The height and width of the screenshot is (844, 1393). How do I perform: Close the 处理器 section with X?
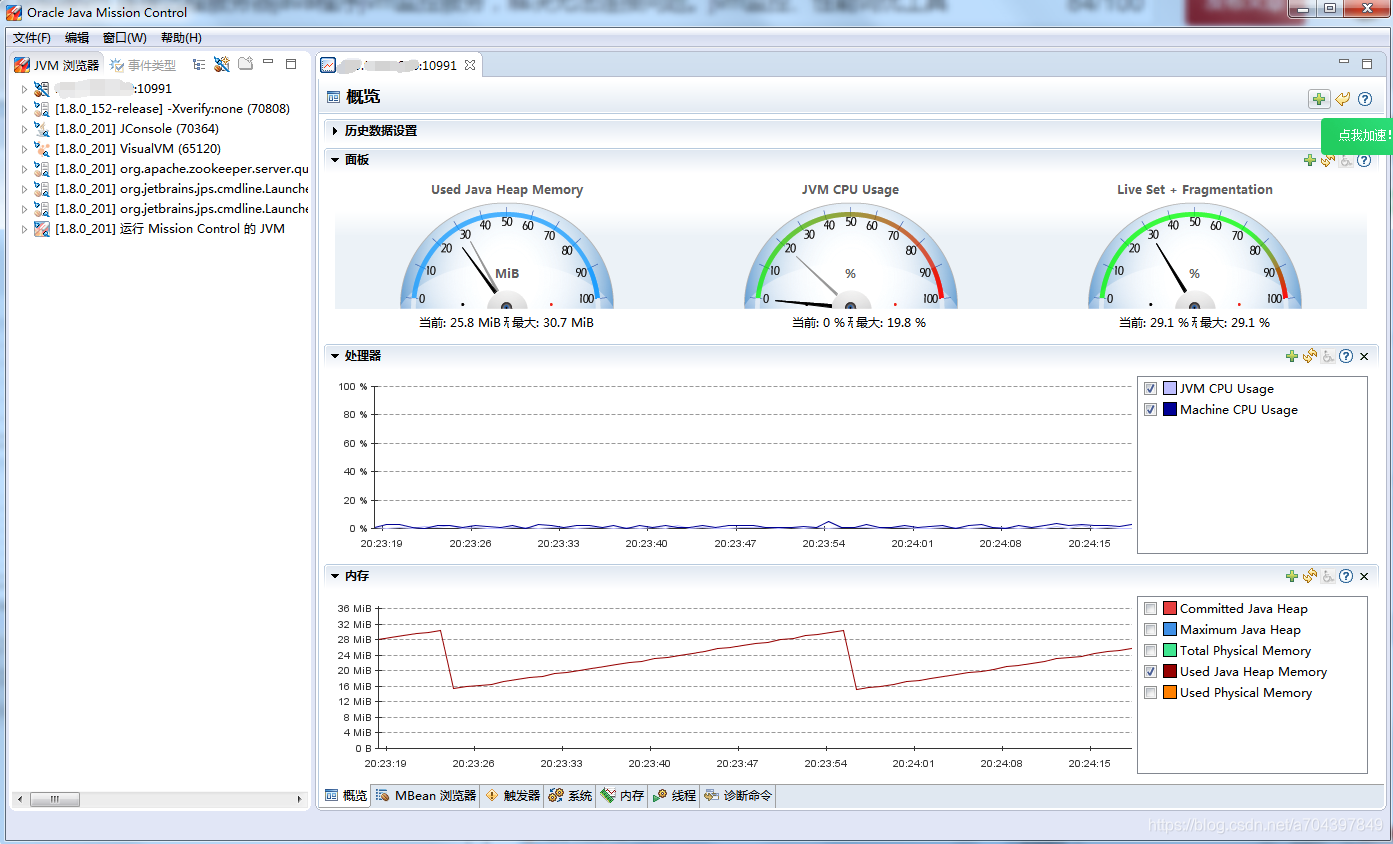coord(1364,356)
